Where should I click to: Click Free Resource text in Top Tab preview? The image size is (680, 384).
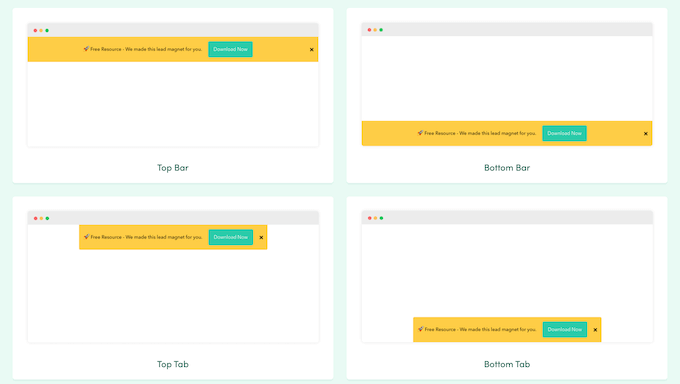click(146, 237)
